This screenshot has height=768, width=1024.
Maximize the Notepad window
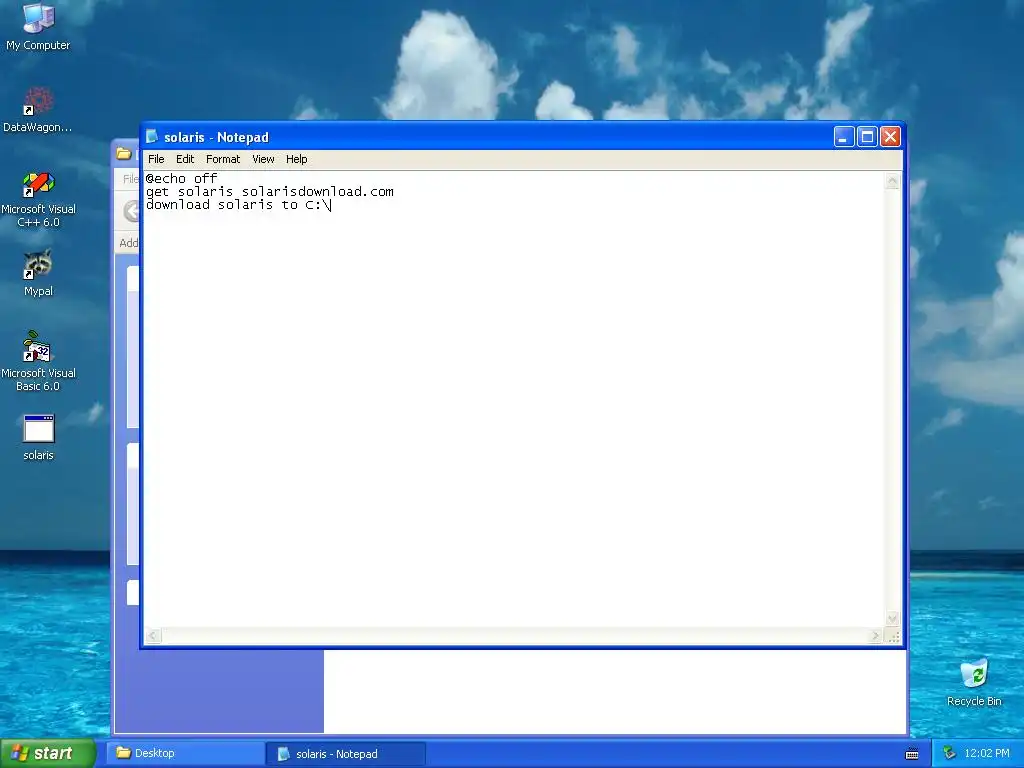(867, 136)
